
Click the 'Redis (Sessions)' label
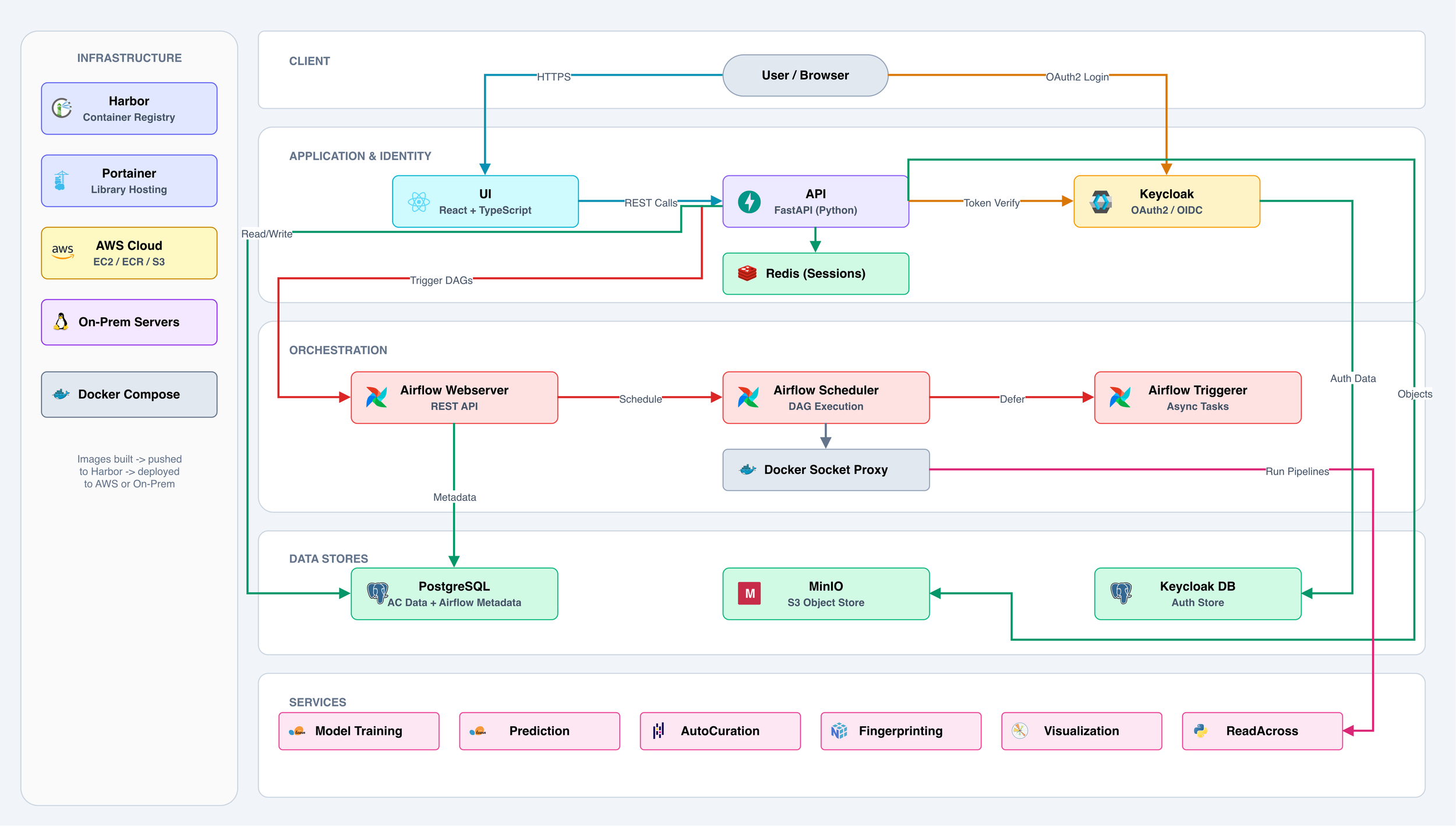click(x=816, y=274)
